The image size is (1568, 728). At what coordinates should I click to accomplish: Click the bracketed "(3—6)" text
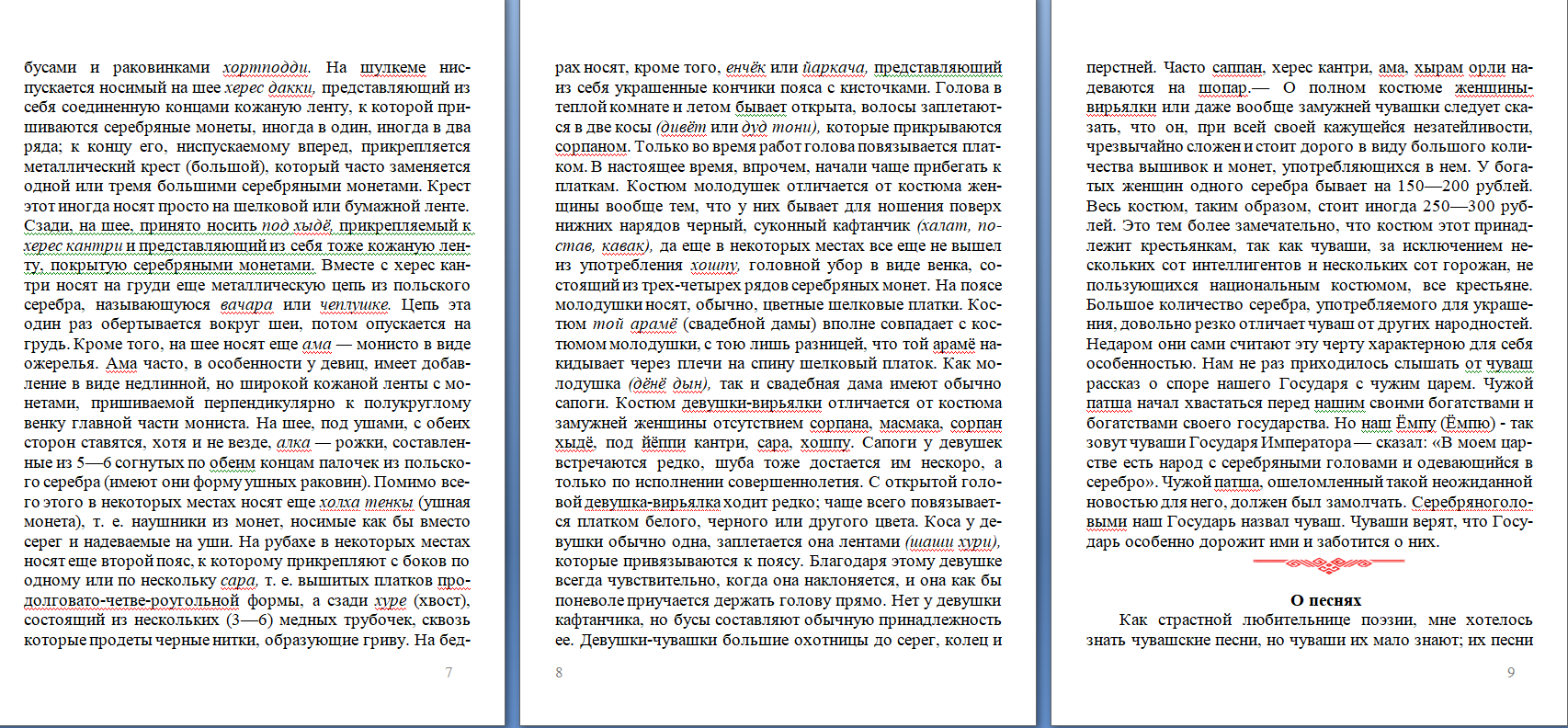pos(249,620)
